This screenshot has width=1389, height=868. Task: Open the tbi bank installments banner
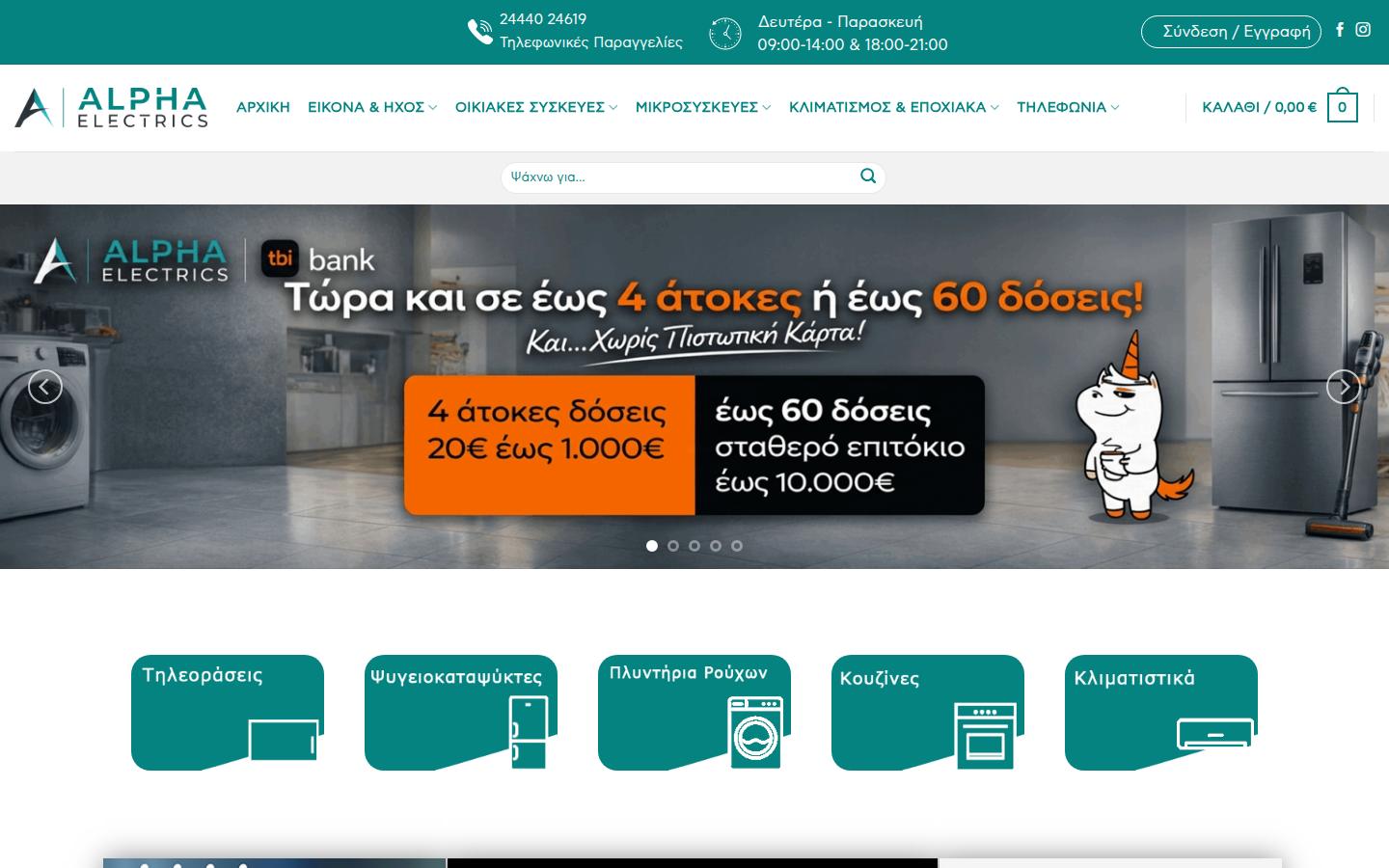[x=694, y=387]
